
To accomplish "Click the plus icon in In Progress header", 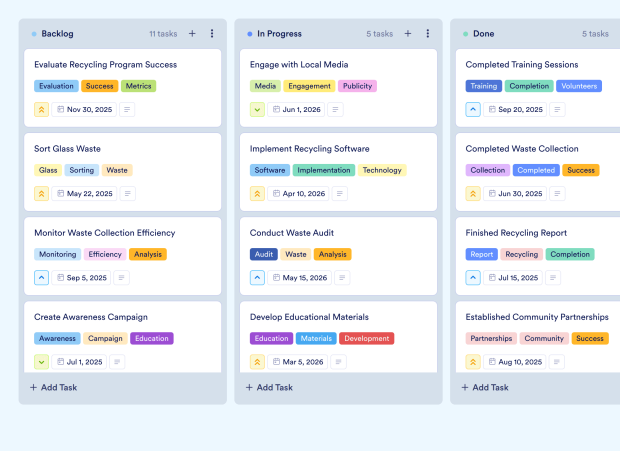I will (408, 33).
